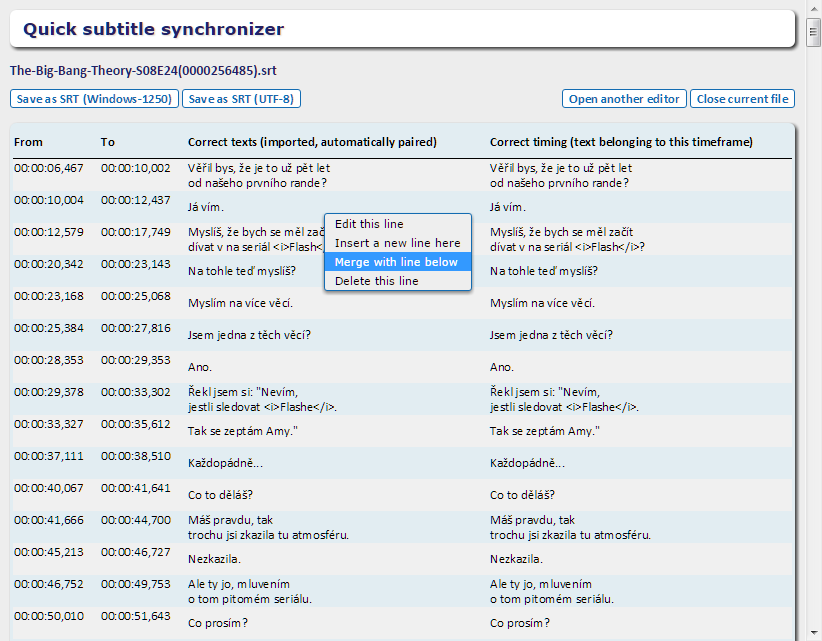Click the 'Co to děláš?' timing text
822x641 pixels.
click(x=522, y=495)
